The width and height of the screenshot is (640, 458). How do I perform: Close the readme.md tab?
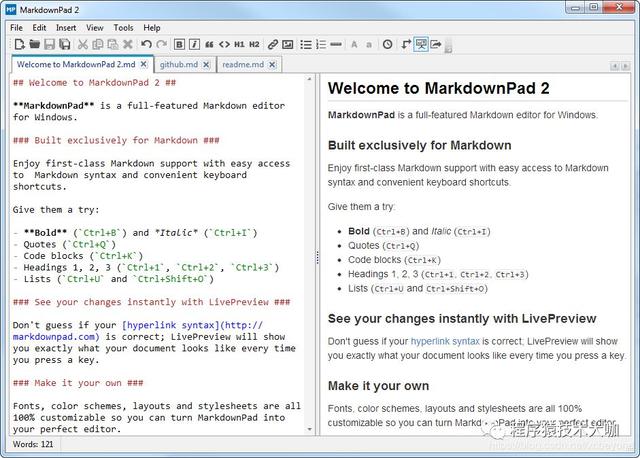(272, 64)
